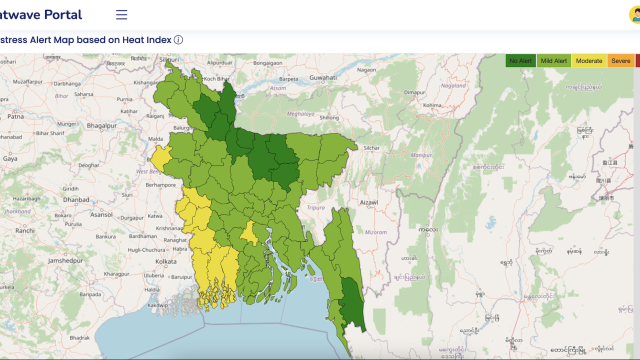640x360 pixels.
Task: Click the Baripada city label
Action: tap(90, 294)
